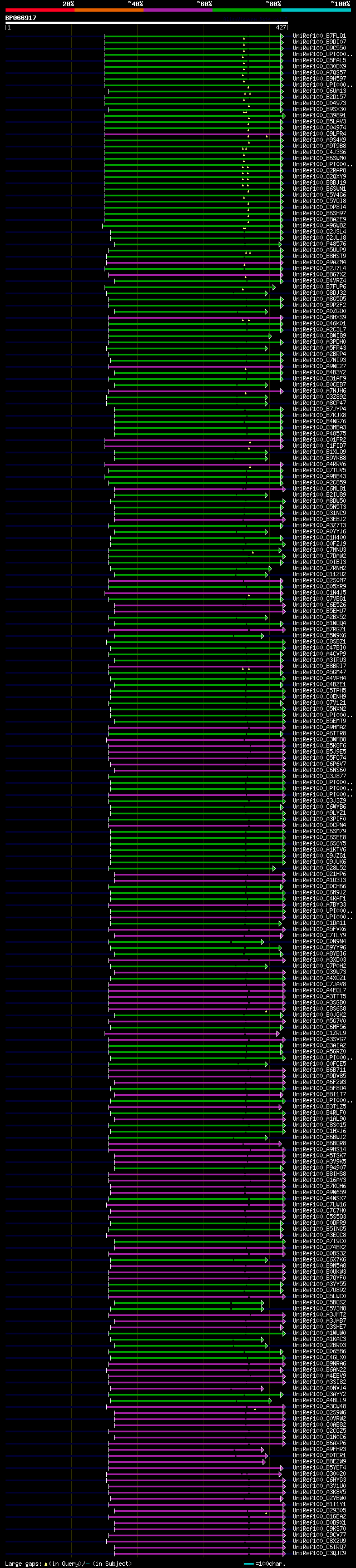356x1568 pixels.
Task: Click the white query sequence bar
Action: 147,22
